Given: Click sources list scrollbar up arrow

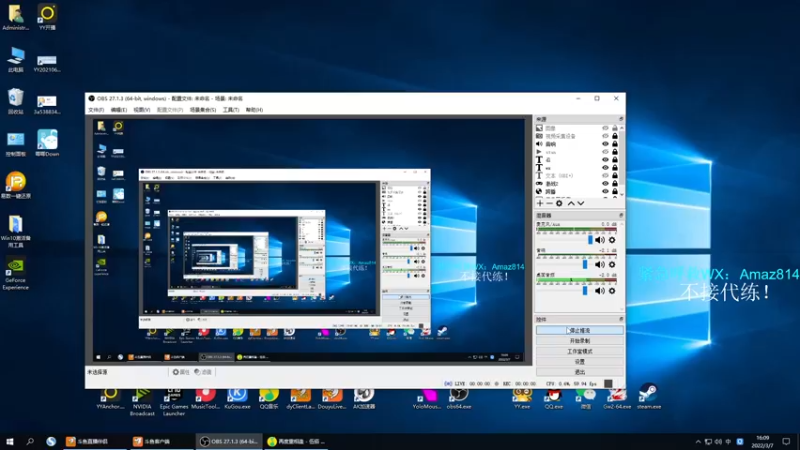Looking at the screenshot, I should point(621,128).
